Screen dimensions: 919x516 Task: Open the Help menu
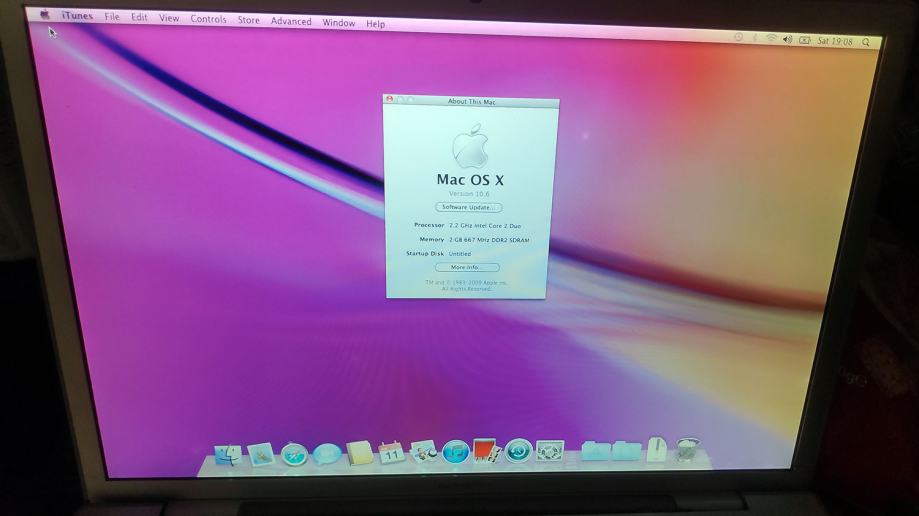pos(376,23)
